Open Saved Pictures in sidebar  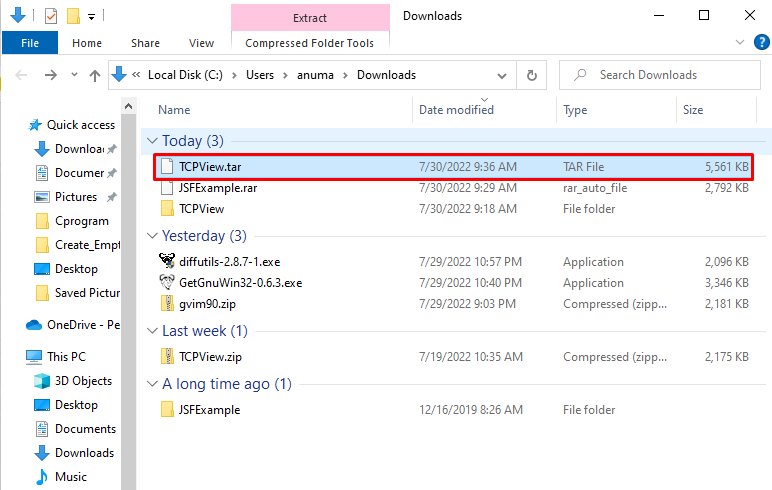[x=87, y=293]
